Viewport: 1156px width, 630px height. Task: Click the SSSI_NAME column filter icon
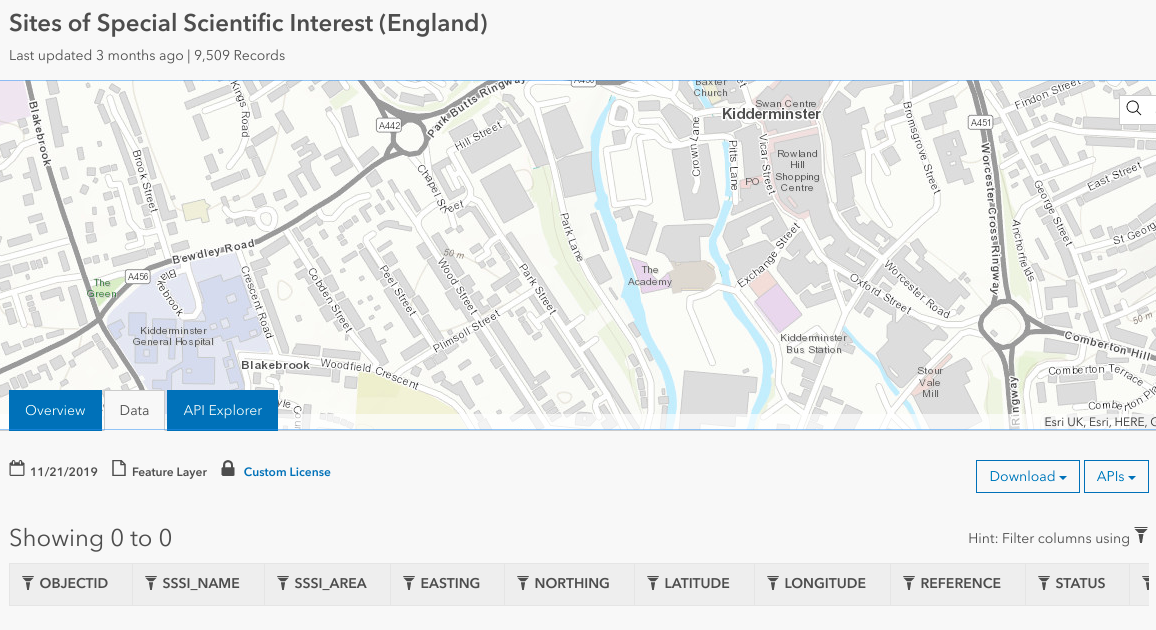[x=150, y=583]
